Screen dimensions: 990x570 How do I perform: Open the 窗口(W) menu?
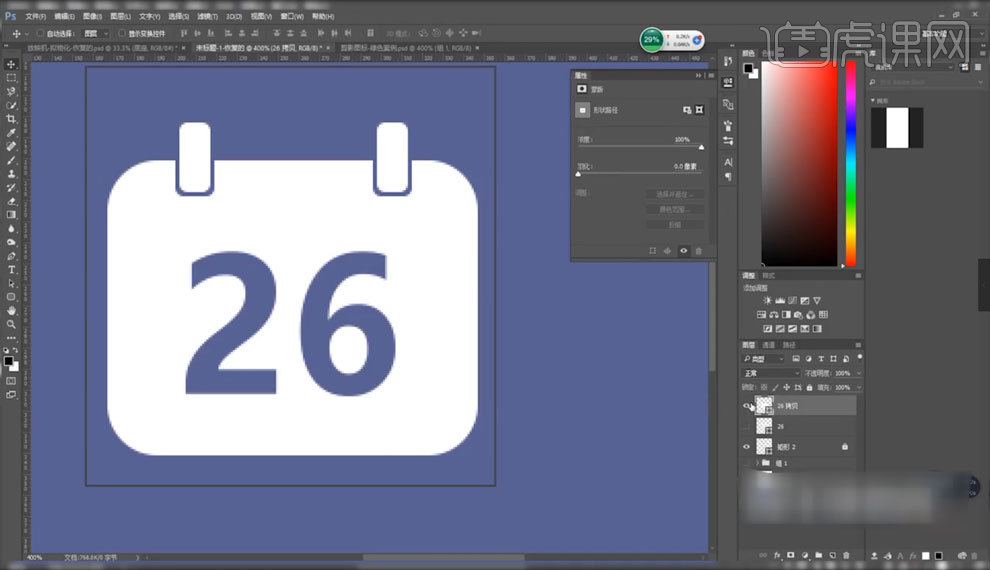(292, 16)
